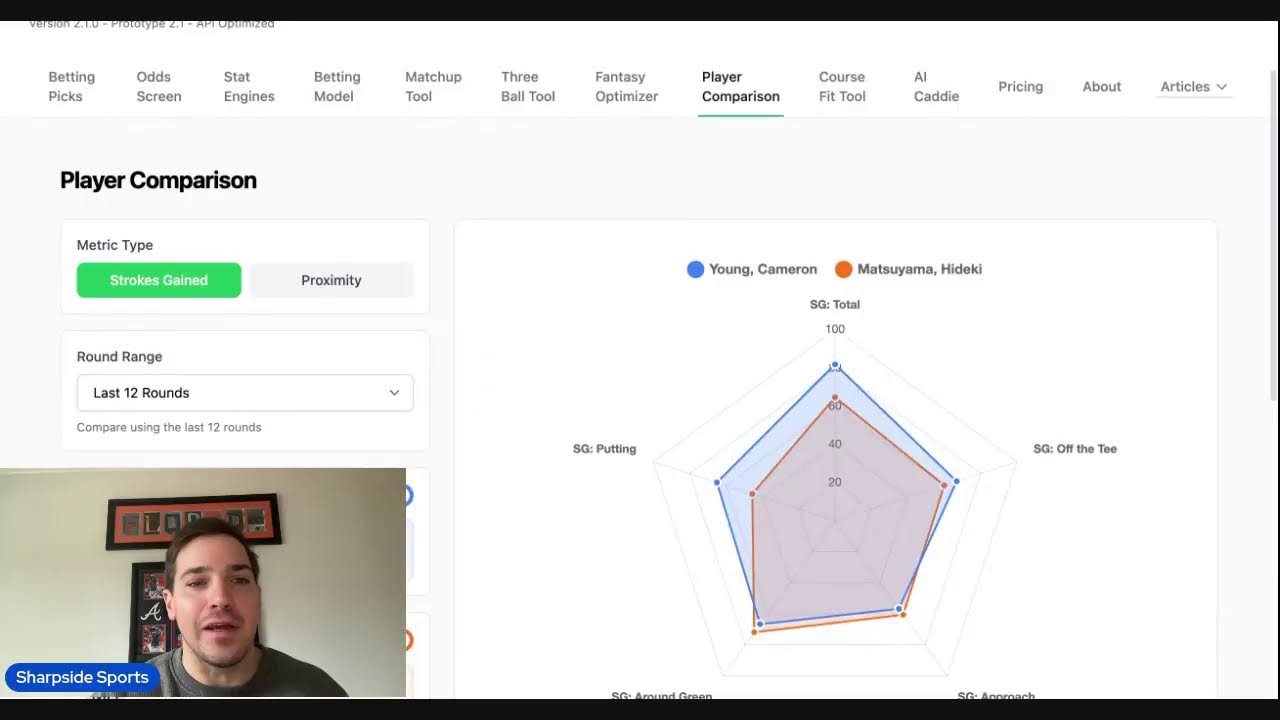Viewport: 1280px width, 720px height.
Task: Select Strokes Gained metric type
Action: click(x=159, y=280)
